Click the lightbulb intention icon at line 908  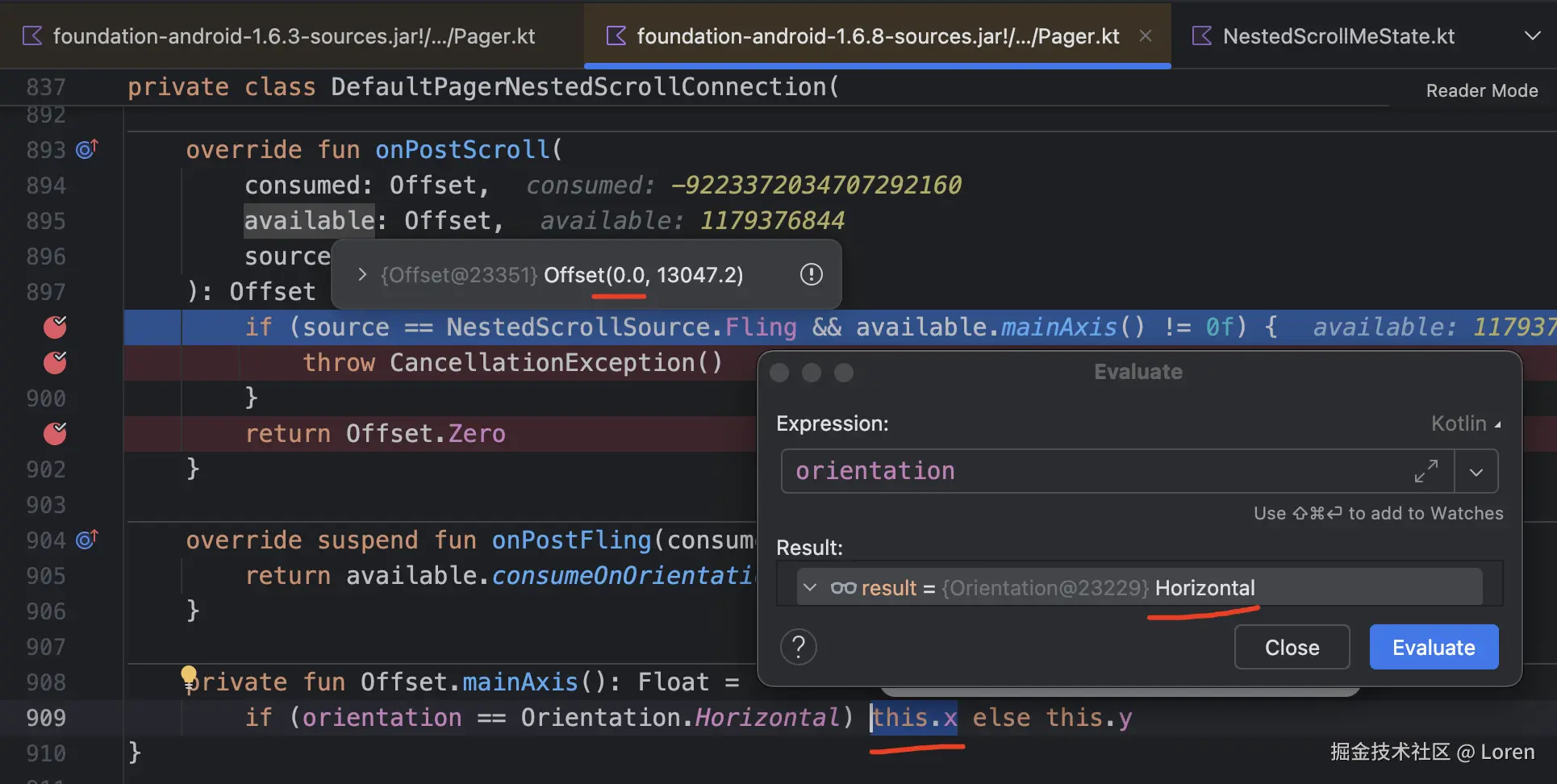189,675
